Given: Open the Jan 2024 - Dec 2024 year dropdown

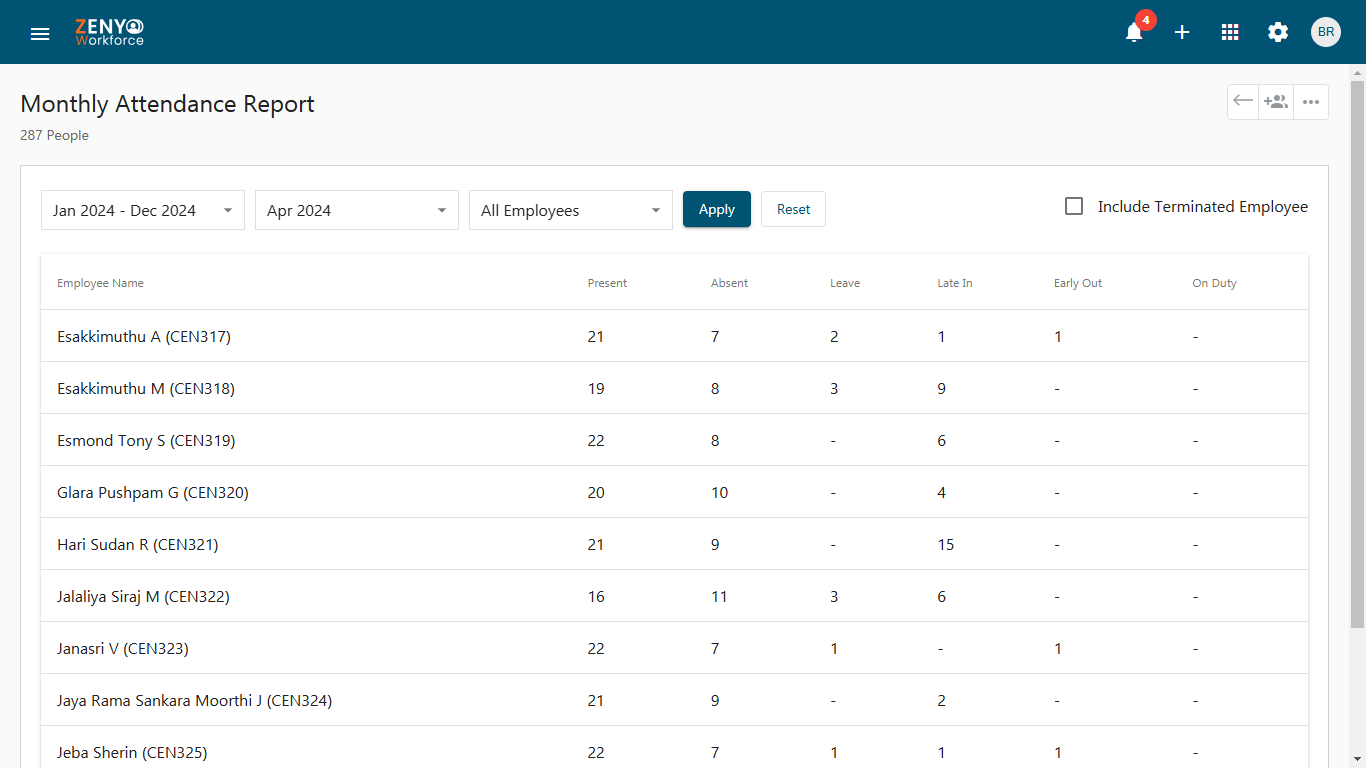Looking at the screenshot, I should click(143, 210).
